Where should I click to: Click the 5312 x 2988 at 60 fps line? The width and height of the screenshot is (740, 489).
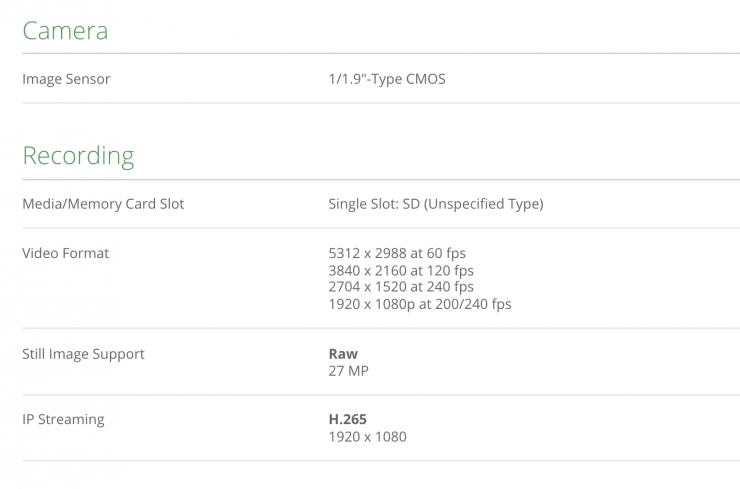point(397,253)
